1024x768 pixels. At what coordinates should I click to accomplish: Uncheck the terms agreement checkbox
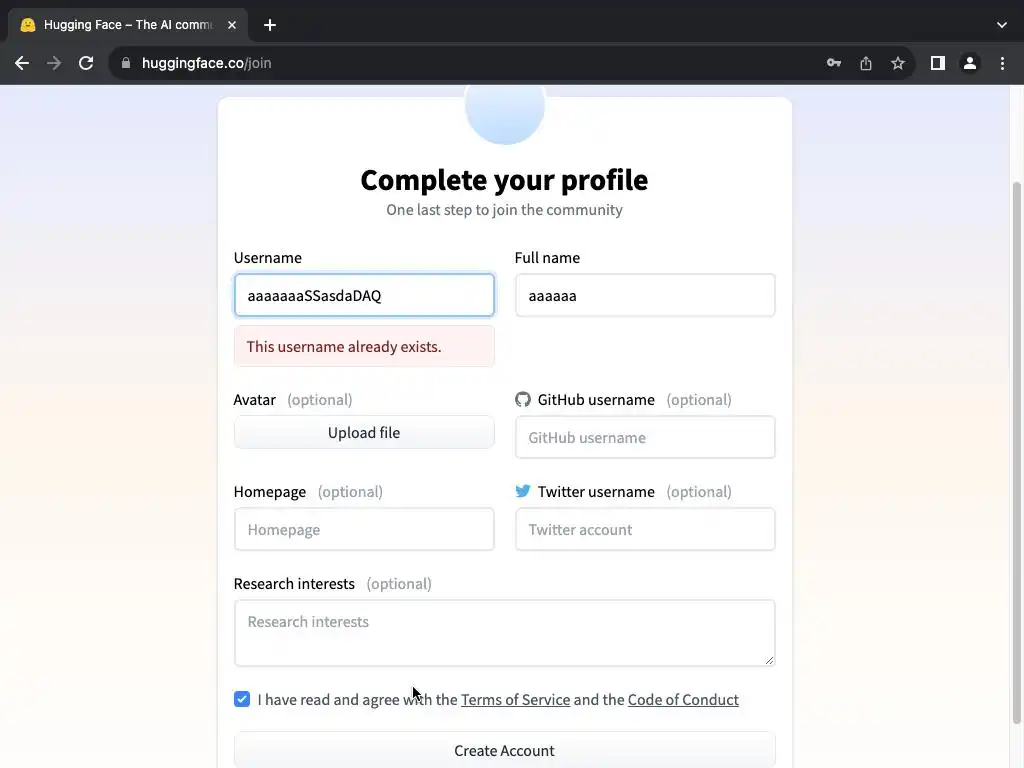pyautogui.click(x=242, y=699)
